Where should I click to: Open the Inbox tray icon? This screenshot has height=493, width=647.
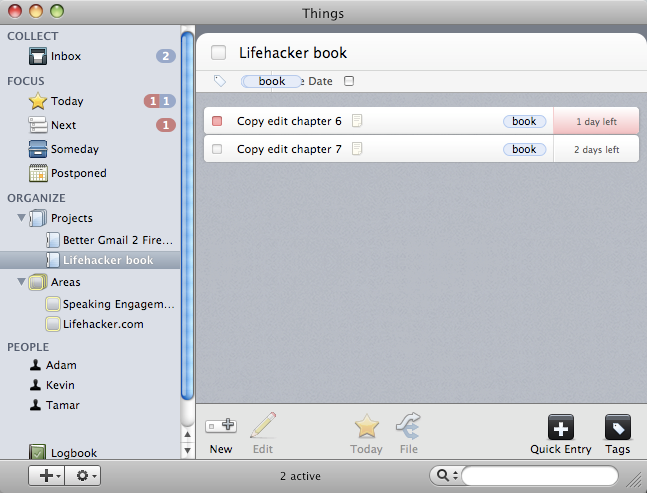tap(38, 56)
